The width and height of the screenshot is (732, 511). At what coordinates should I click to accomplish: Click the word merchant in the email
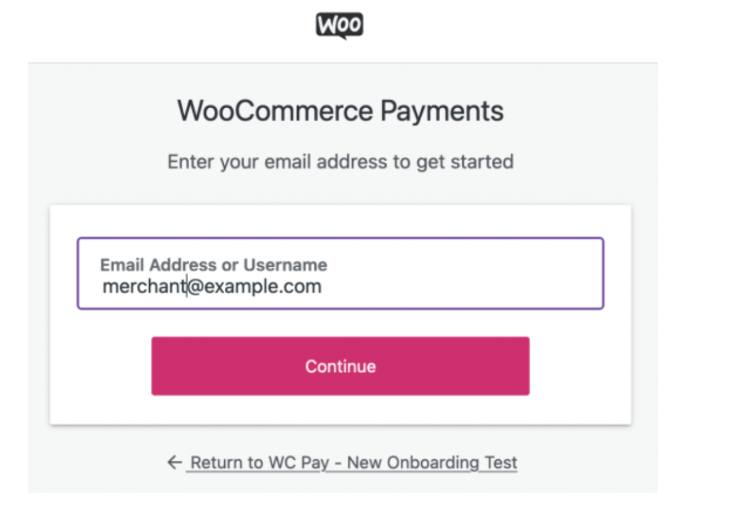click(x=144, y=287)
